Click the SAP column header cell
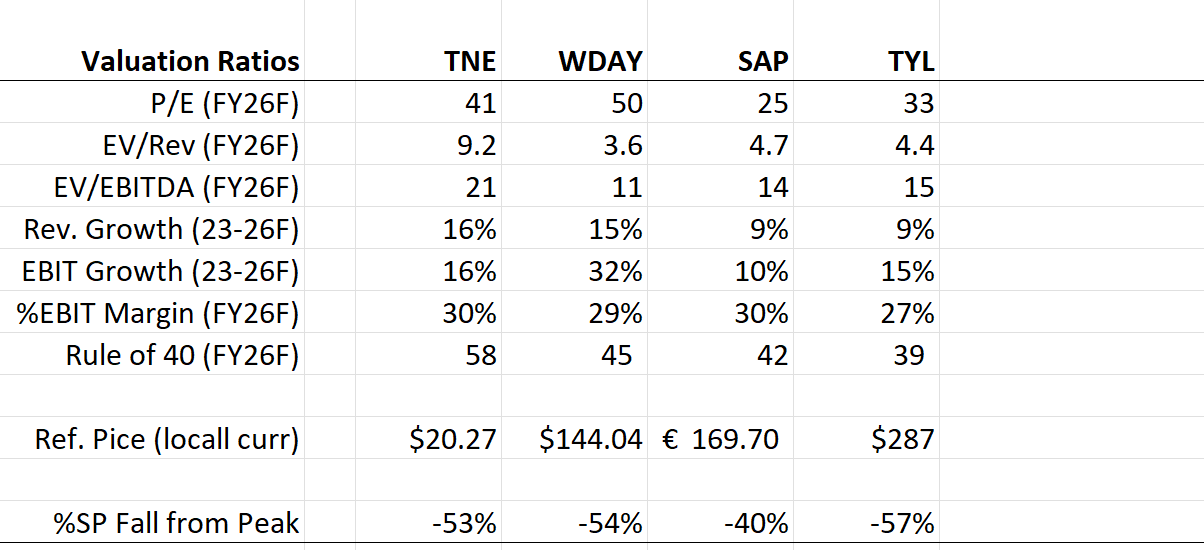This screenshot has width=1204, height=550. click(x=760, y=61)
